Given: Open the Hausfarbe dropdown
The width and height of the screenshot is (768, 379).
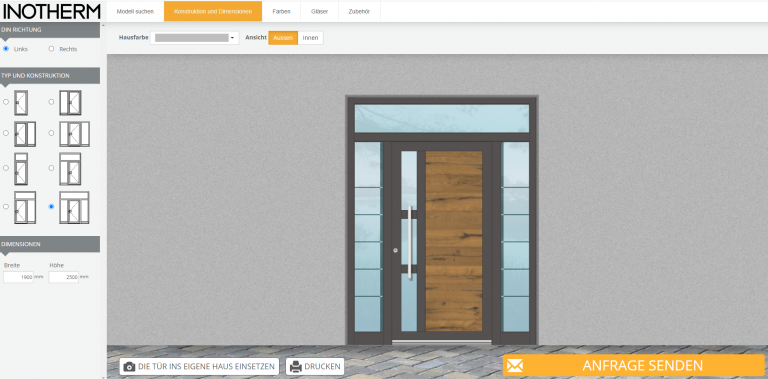Looking at the screenshot, I should pyautogui.click(x=194, y=38).
